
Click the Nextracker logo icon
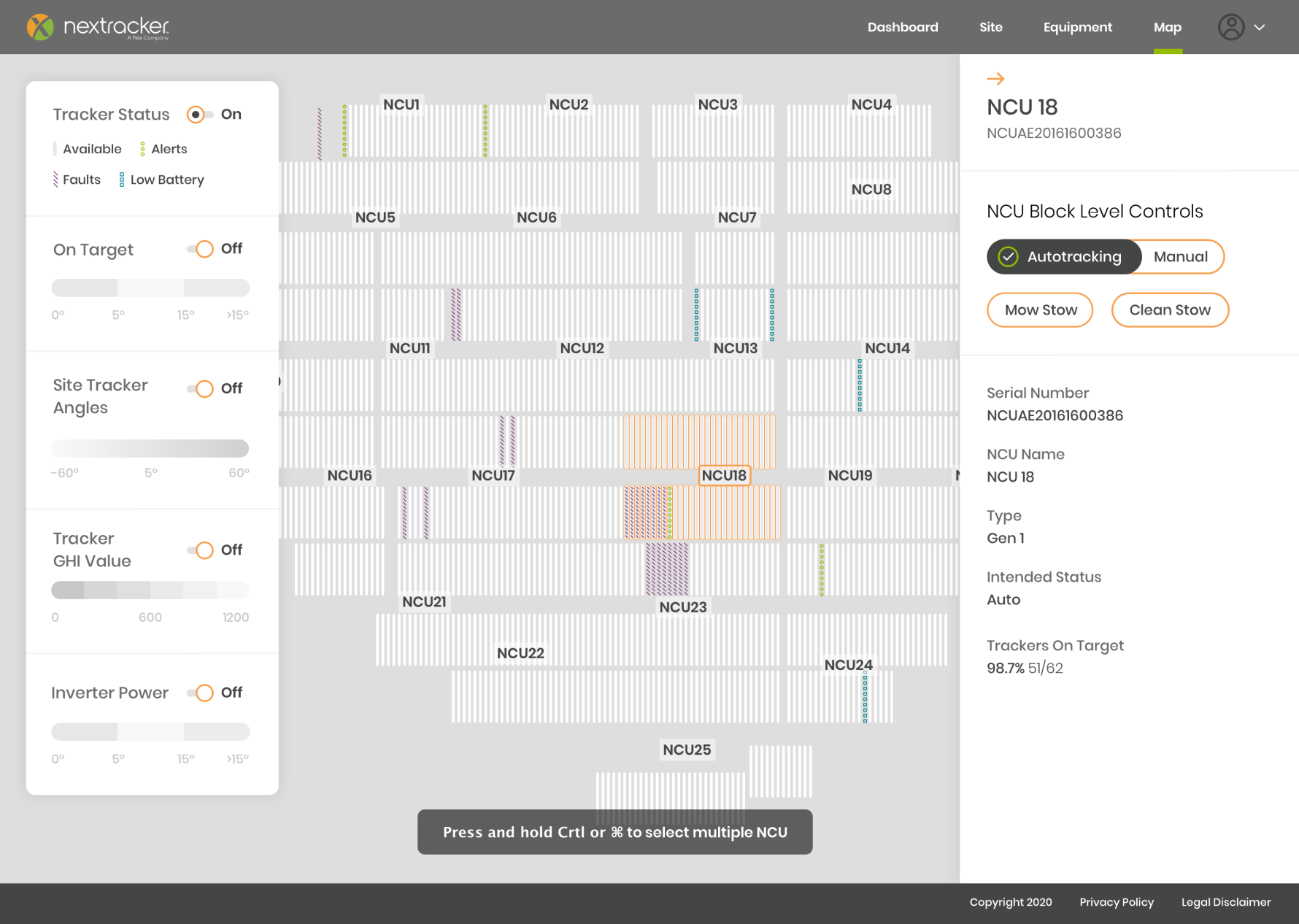point(40,27)
